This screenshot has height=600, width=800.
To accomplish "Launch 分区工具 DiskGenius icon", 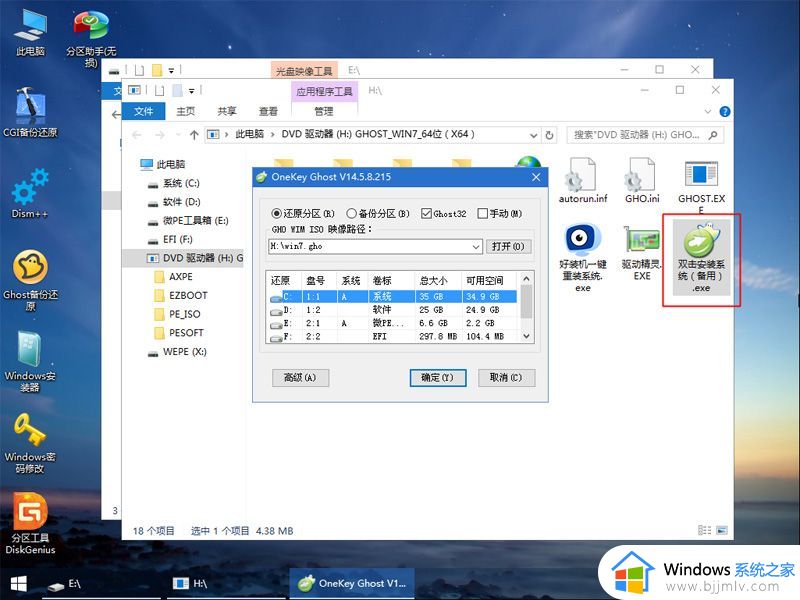I will (x=30, y=523).
